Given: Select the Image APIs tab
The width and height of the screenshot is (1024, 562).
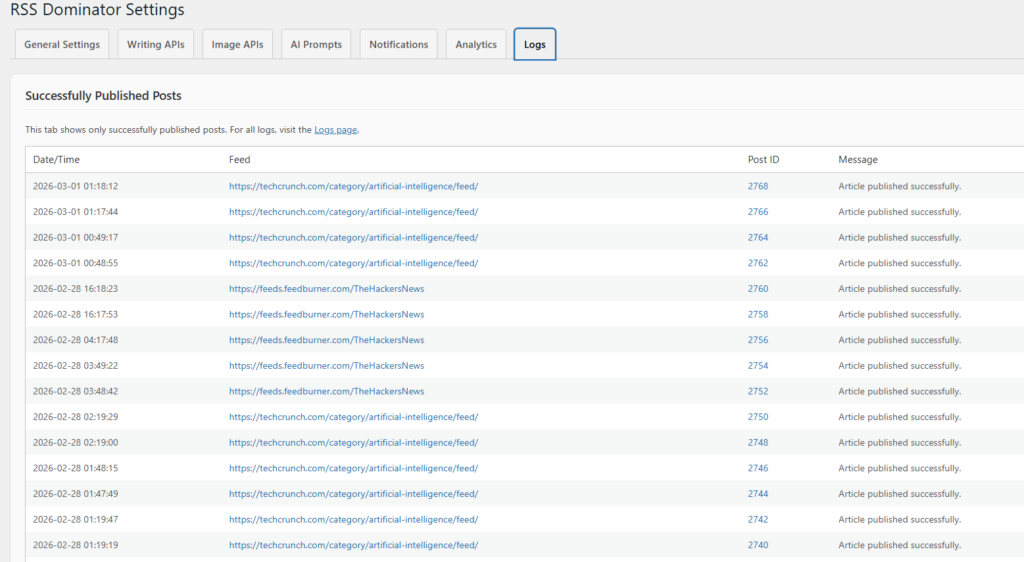Looking at the screenshot, I should 237,45.
